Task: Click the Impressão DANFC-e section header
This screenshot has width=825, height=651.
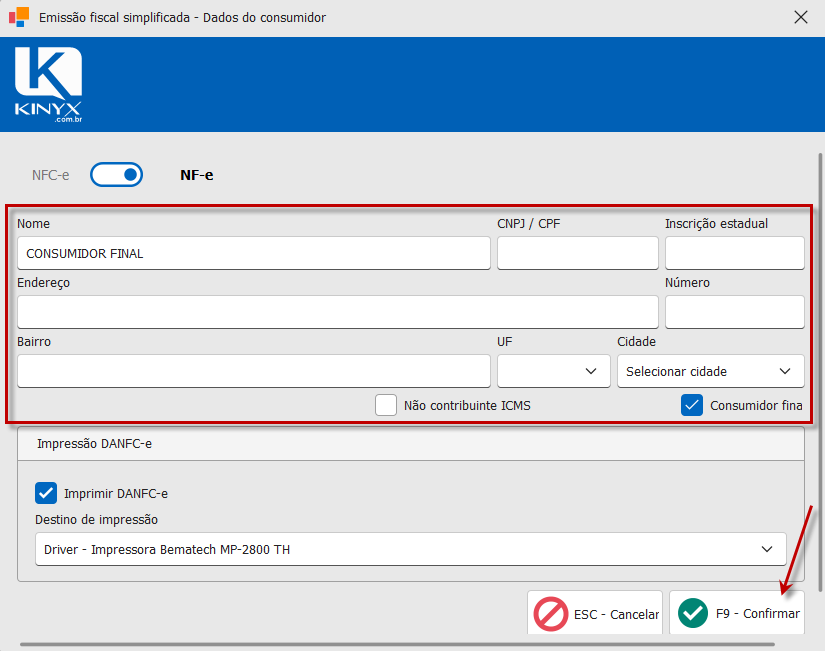Action: 410,444
